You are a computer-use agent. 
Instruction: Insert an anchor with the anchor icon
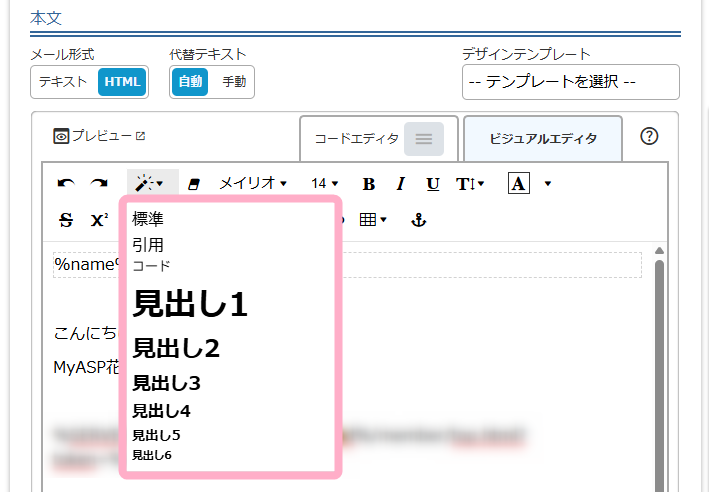coord(419,220)
